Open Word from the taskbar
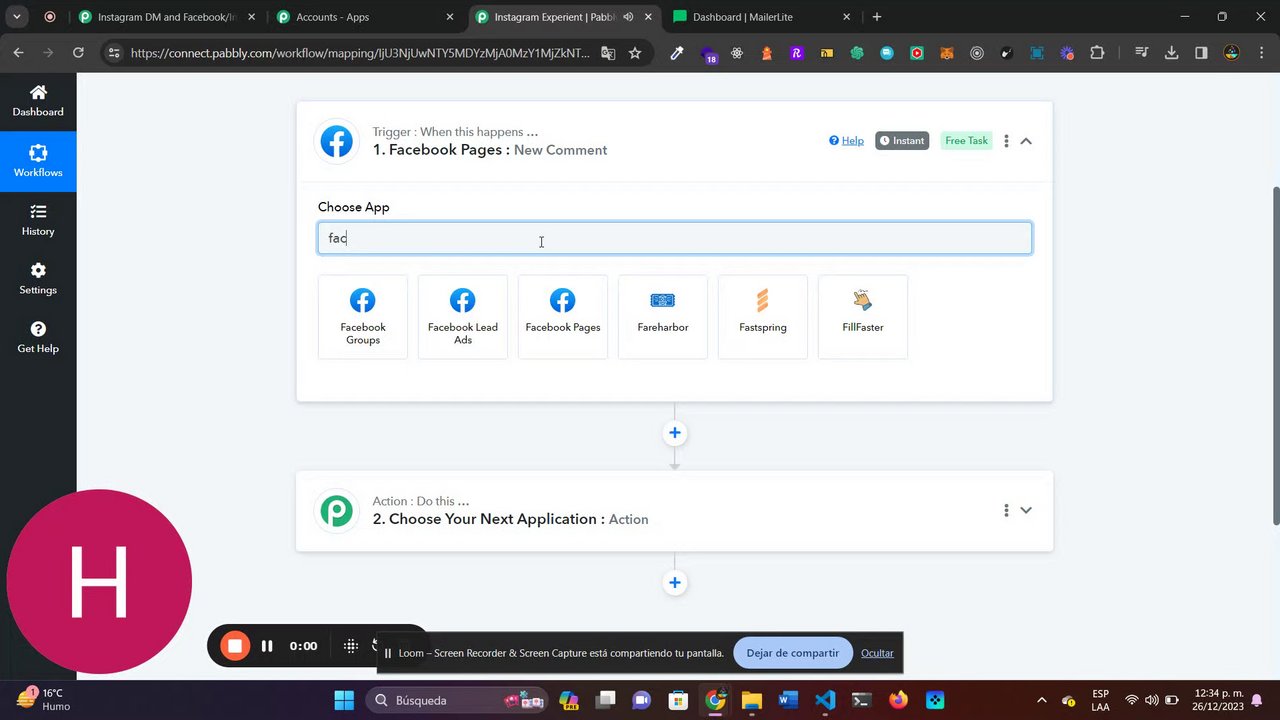Viewport: 1280px width, 720px height. pos(788,700)
